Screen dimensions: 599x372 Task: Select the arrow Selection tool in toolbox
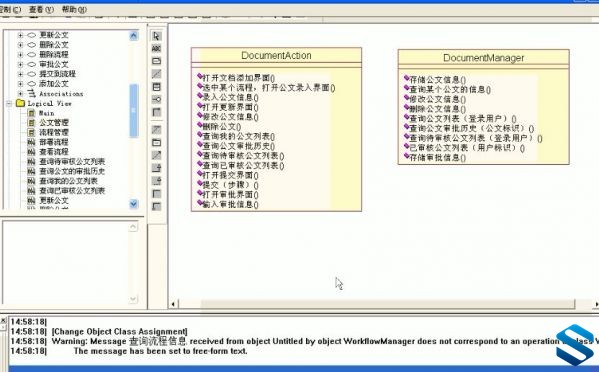click(156, 36)
